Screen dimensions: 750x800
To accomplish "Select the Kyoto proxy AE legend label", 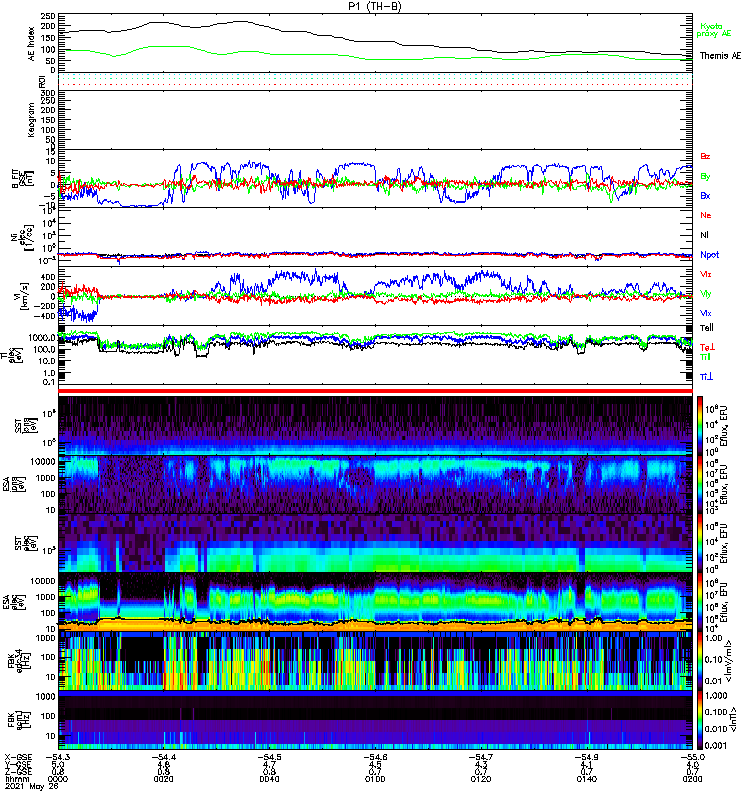I will [x=714, y=30].
